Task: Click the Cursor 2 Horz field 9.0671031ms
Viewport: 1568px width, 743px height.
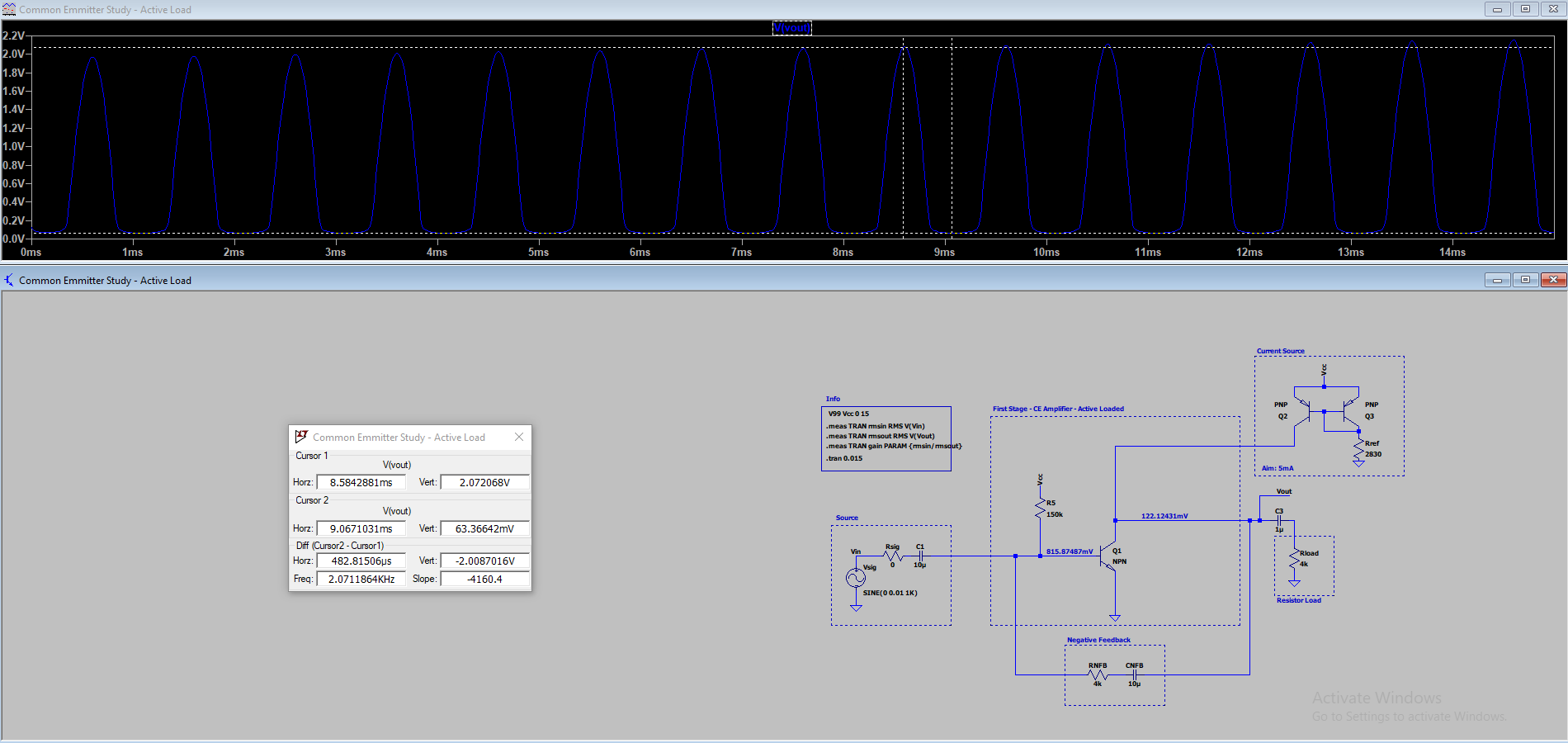Action: pos(361,528)
